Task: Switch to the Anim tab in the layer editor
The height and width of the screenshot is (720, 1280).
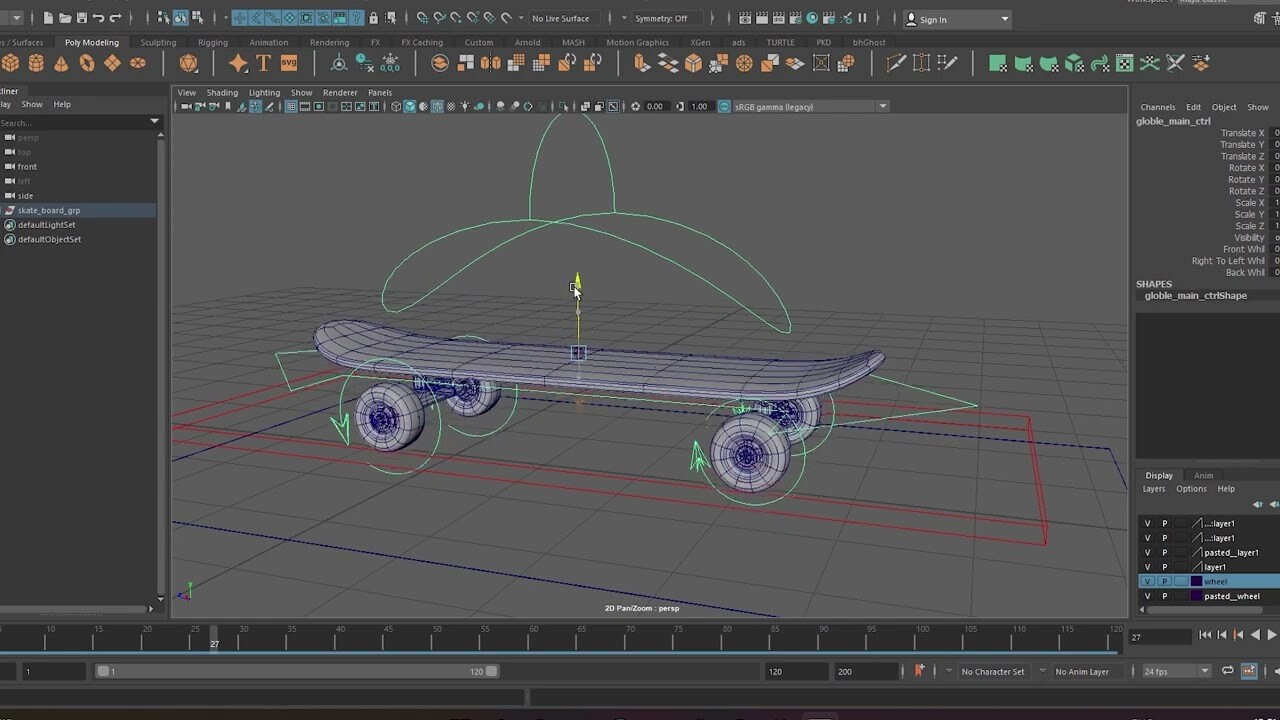Action: click(x=1203, y=475)
